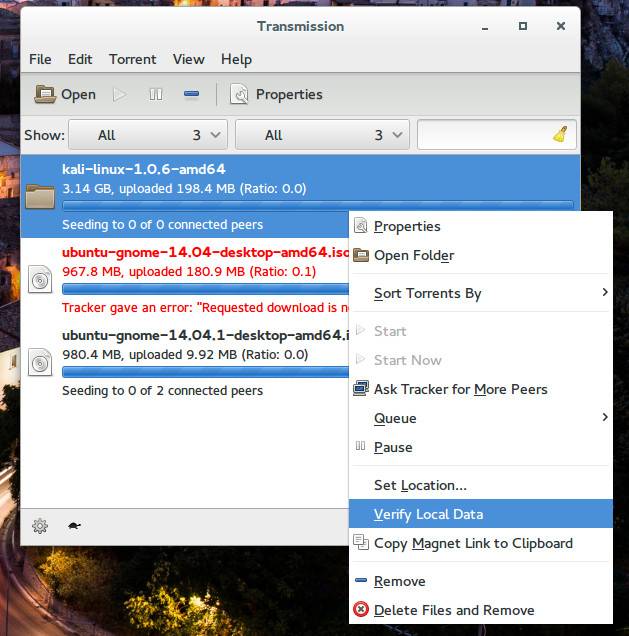Click the kali-linux torrent progress bar
629x636 pixels.
(318, 206)
